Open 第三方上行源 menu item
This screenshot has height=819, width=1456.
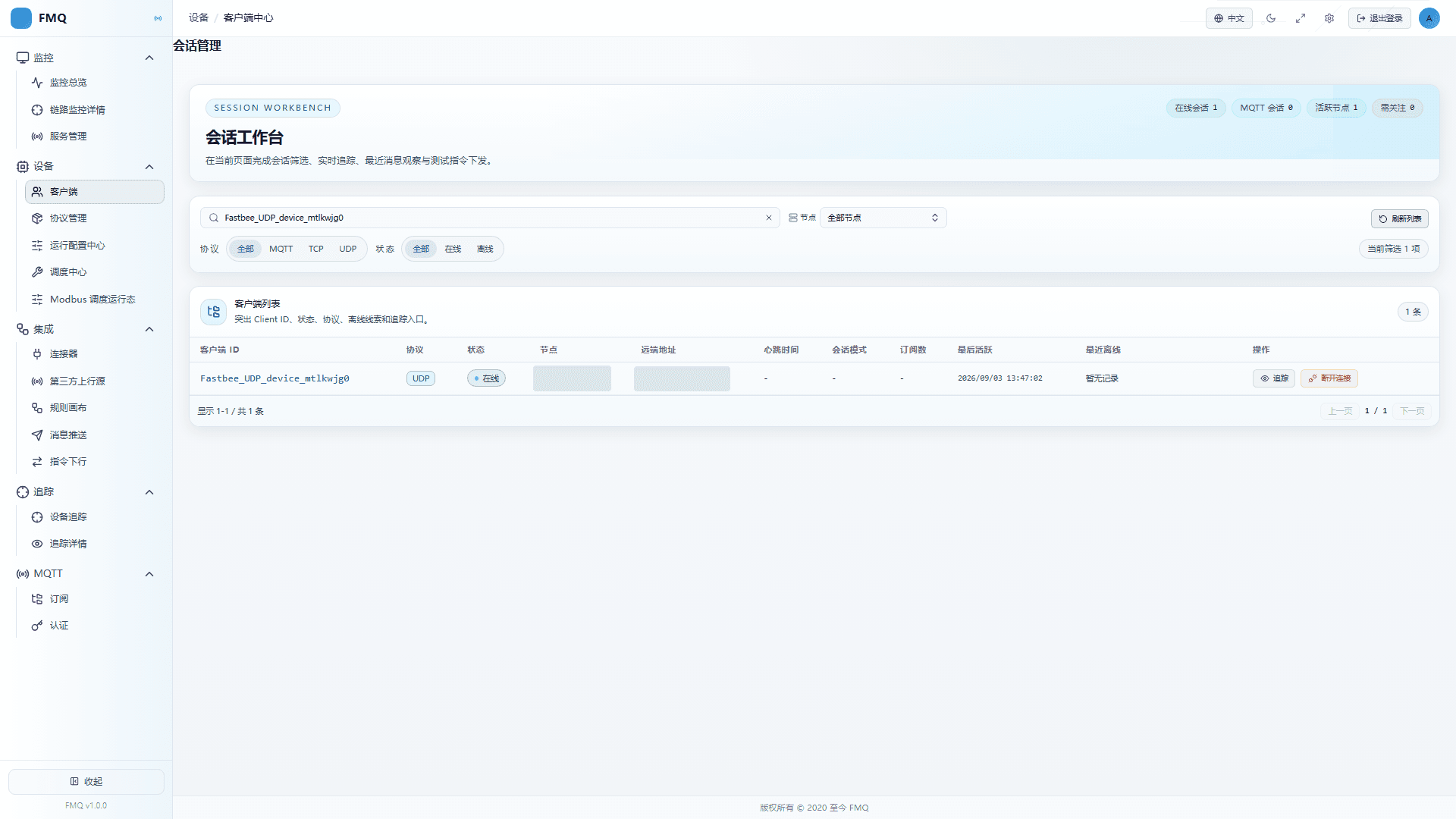95,381
